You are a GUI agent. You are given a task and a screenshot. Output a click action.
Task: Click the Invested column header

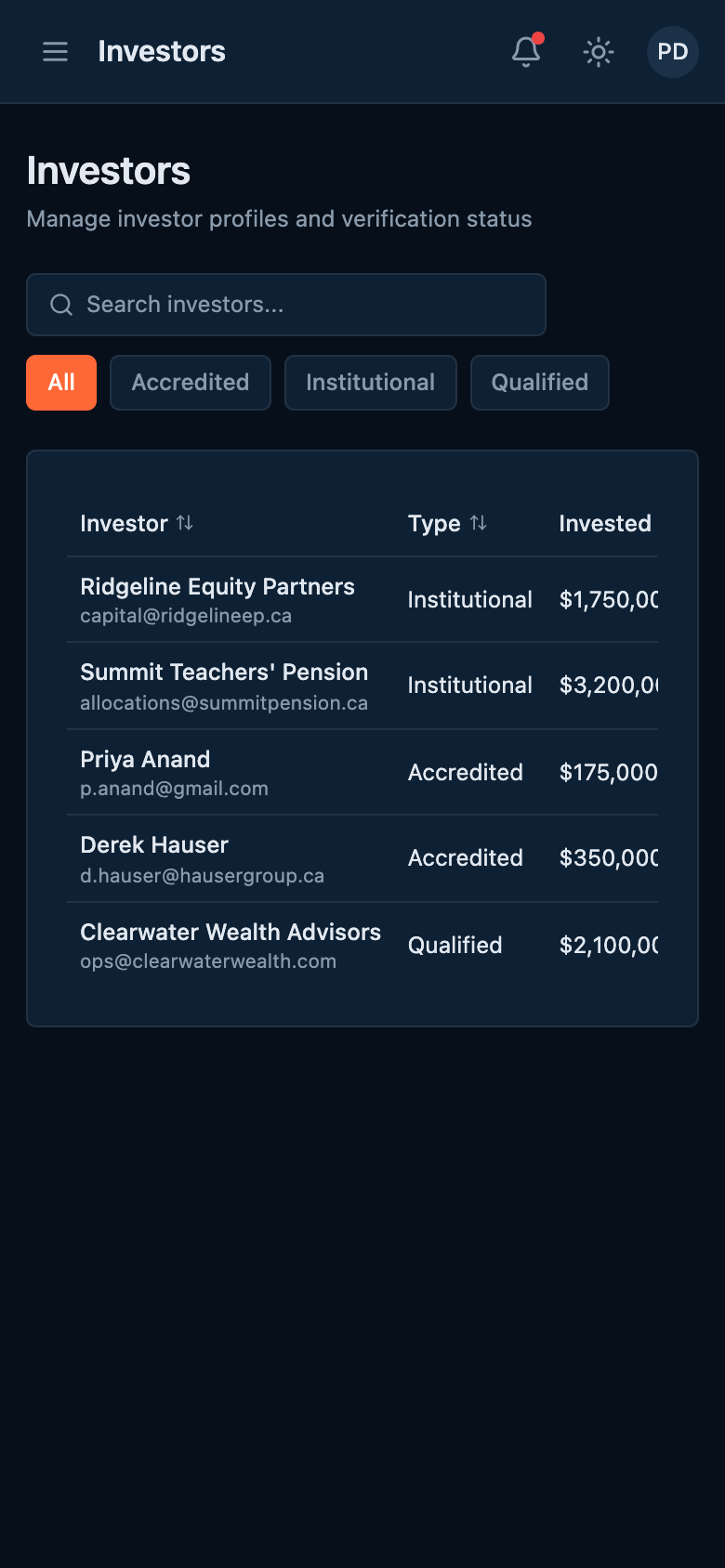604,523
